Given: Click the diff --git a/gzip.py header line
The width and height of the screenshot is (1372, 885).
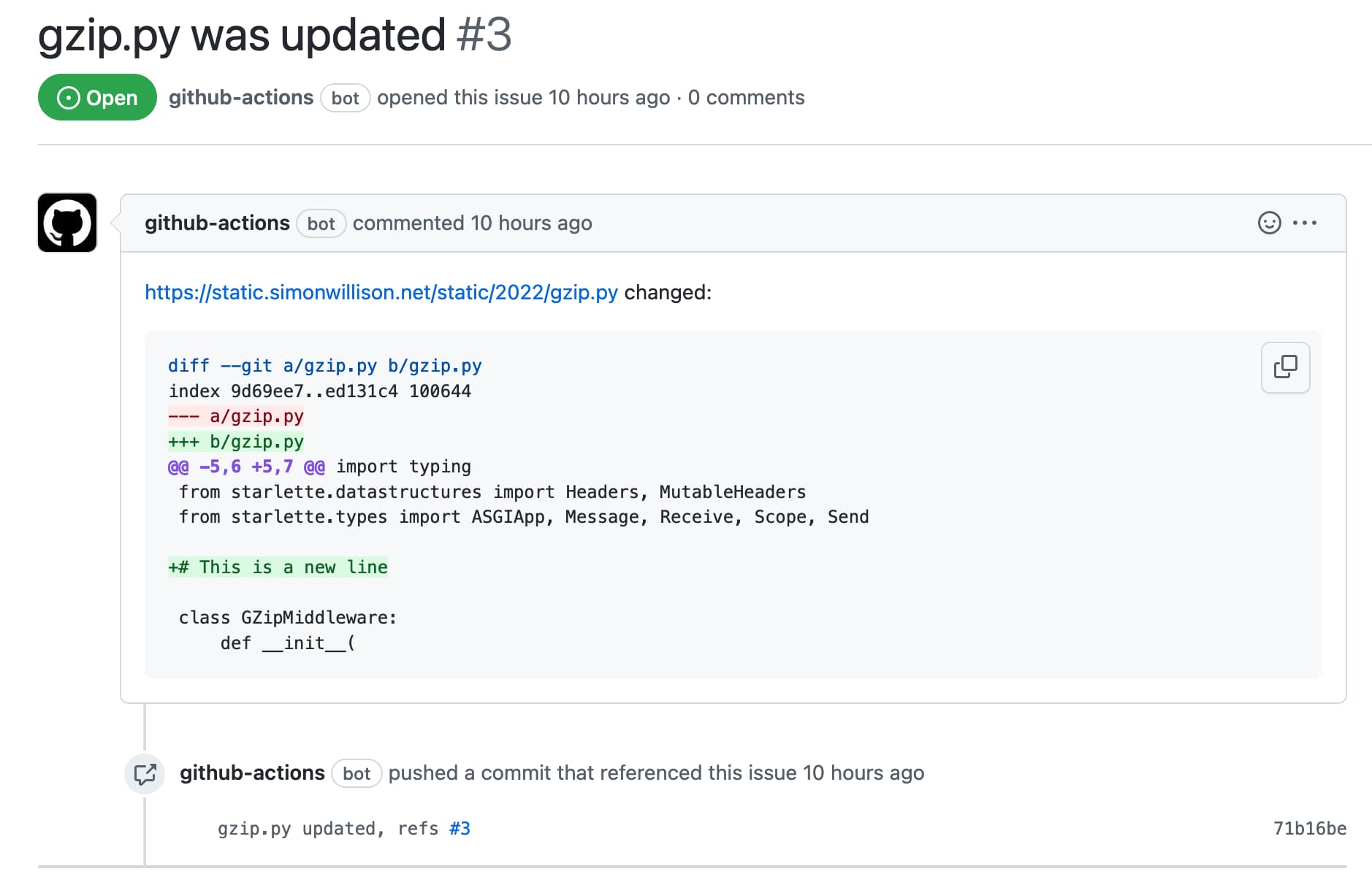Looking at the screenshot, I should (x=324, y=365).
